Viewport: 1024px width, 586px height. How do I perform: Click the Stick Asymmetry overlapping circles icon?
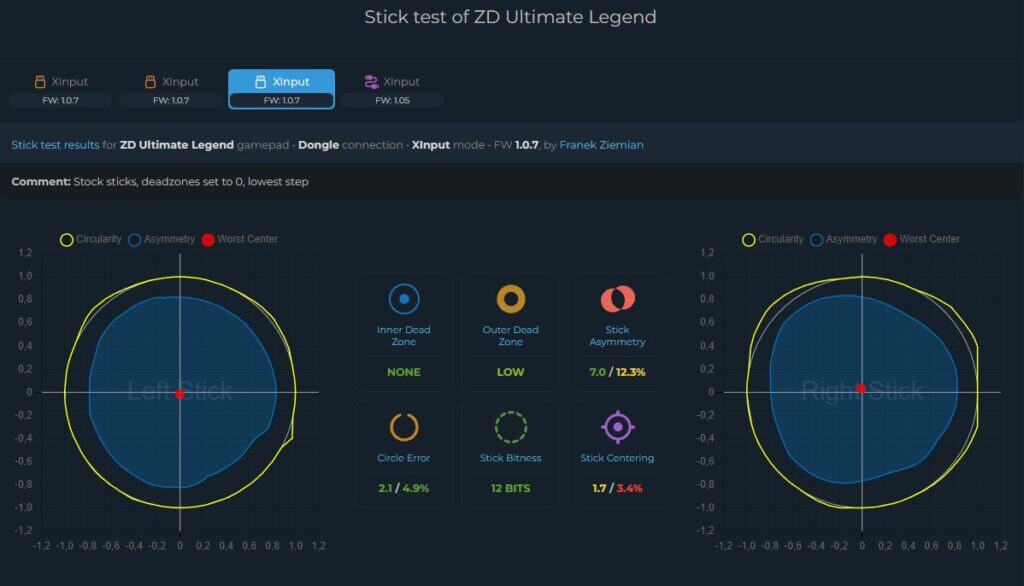pos(617,299)
